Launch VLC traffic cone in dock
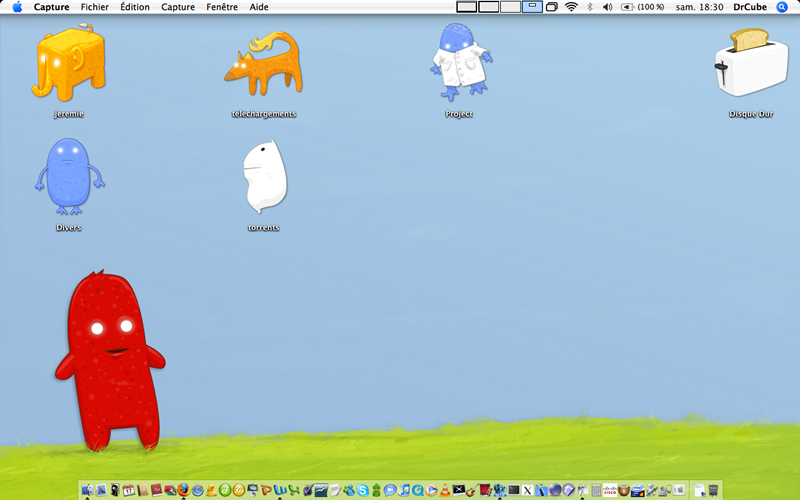The height and width of the screenshot is (500, 800). click(445, 490)
